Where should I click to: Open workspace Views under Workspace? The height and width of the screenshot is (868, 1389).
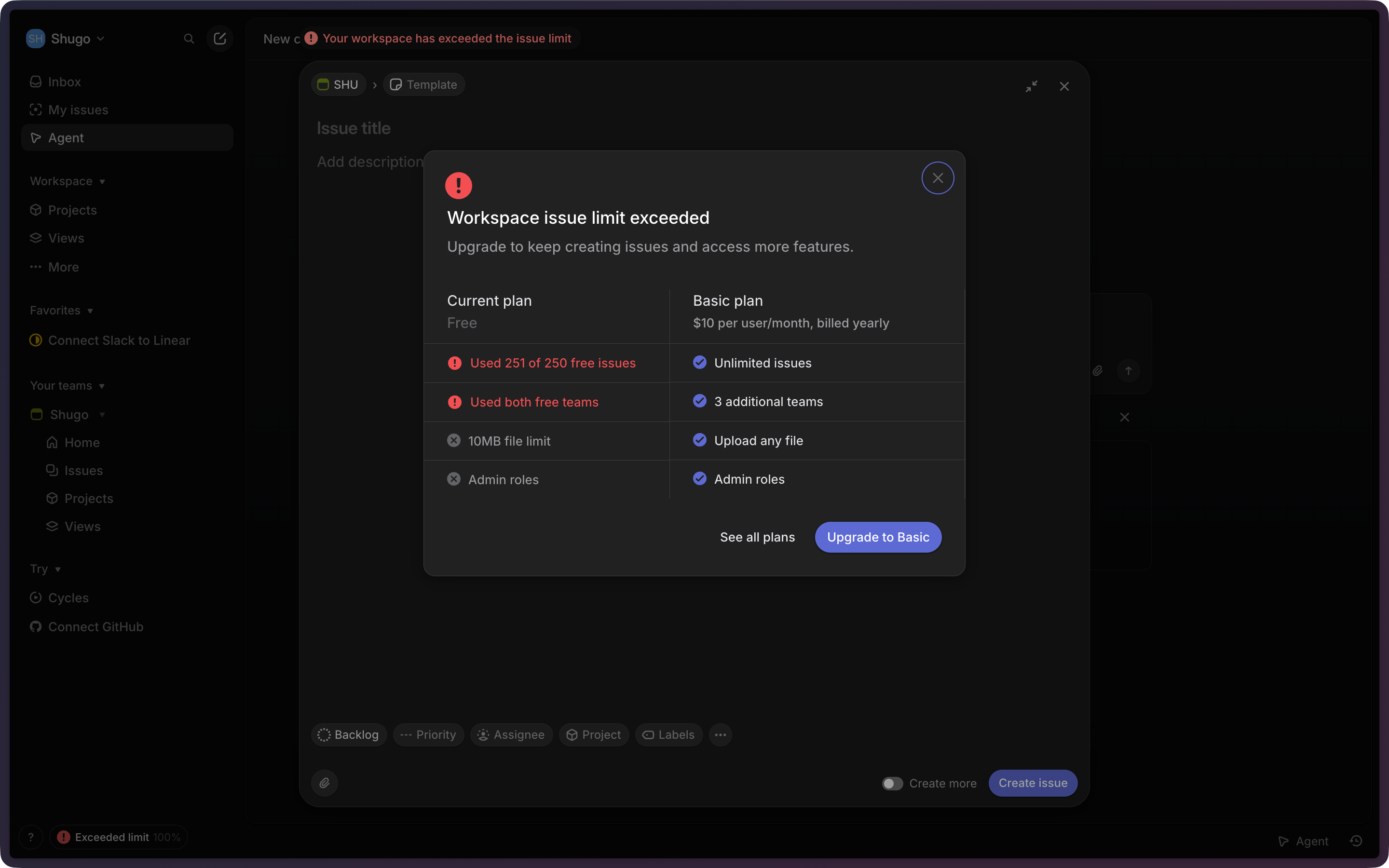tap(127, 238)
